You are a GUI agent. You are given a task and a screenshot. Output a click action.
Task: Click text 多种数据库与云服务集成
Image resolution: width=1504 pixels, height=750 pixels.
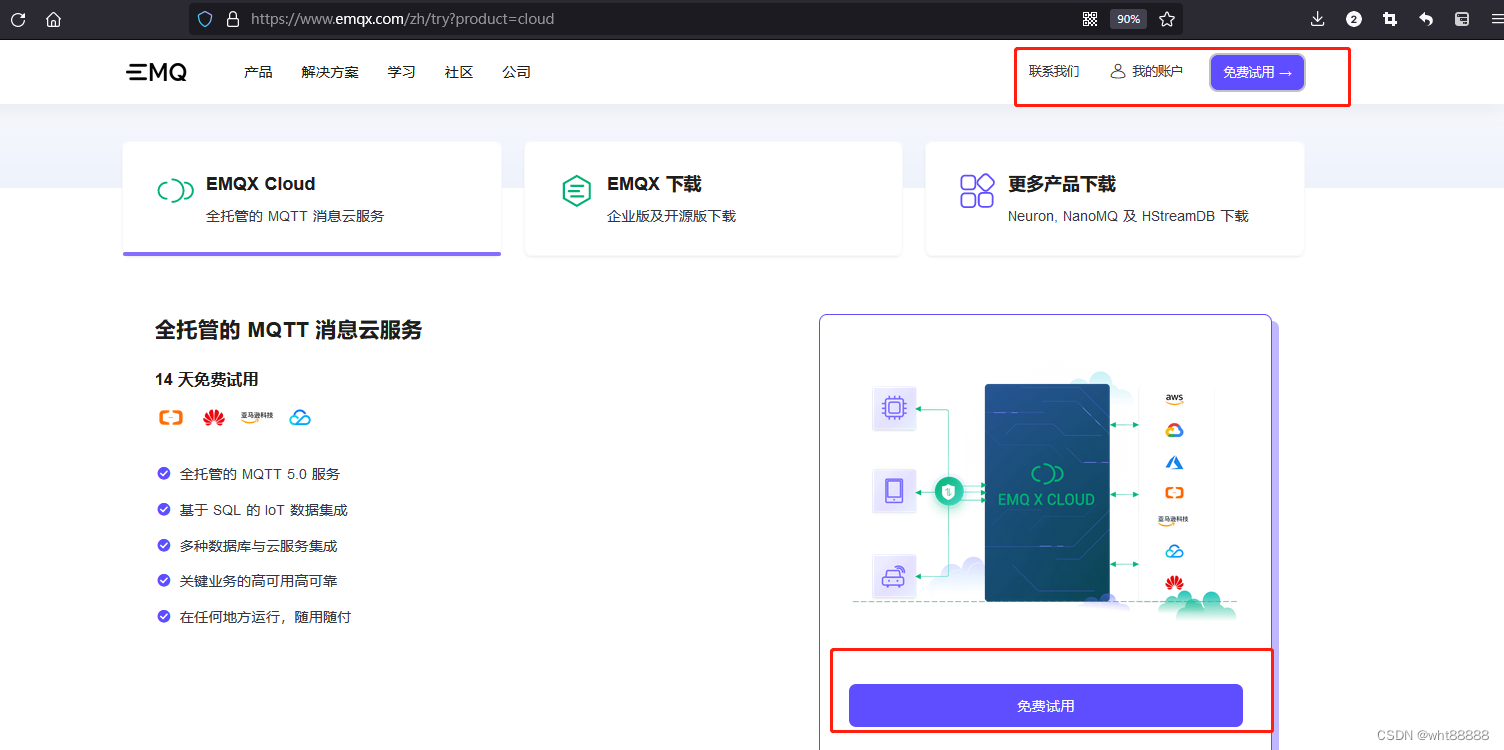258,546
